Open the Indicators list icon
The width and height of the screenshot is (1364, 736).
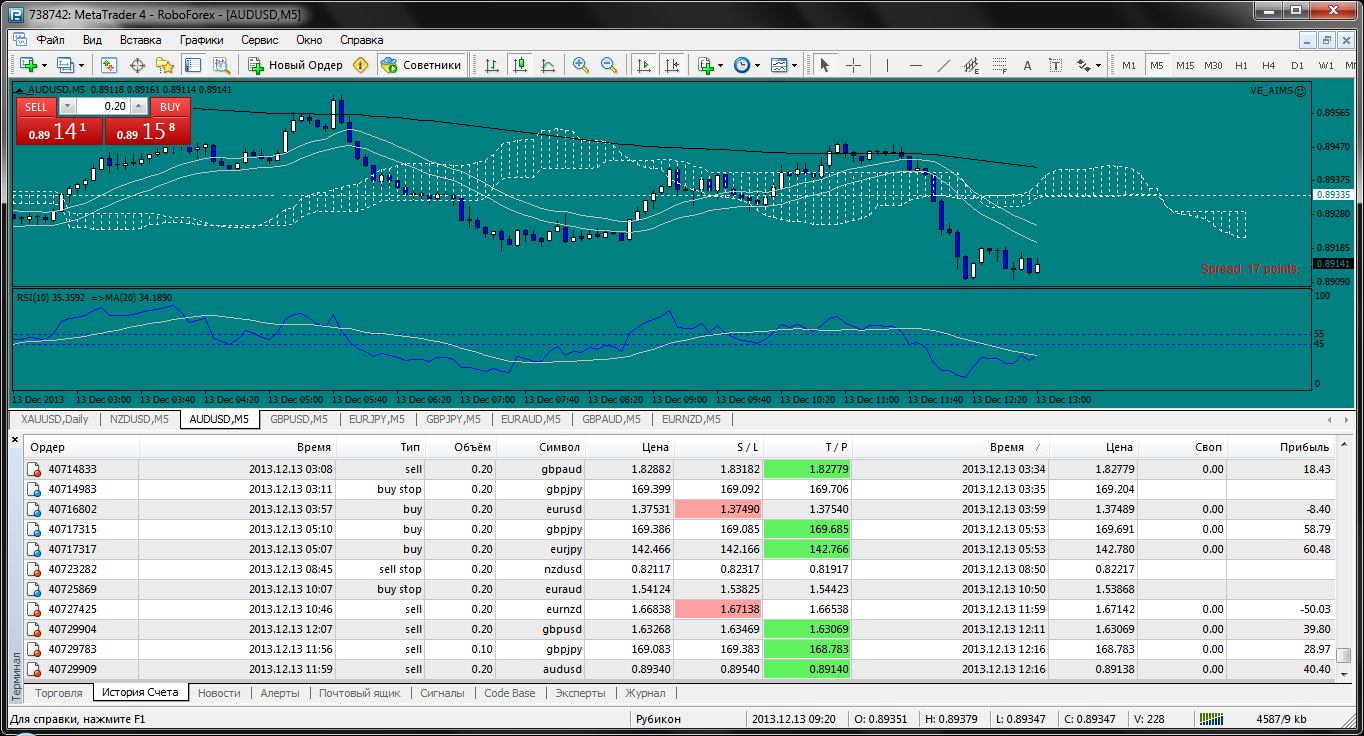[706, 65]
